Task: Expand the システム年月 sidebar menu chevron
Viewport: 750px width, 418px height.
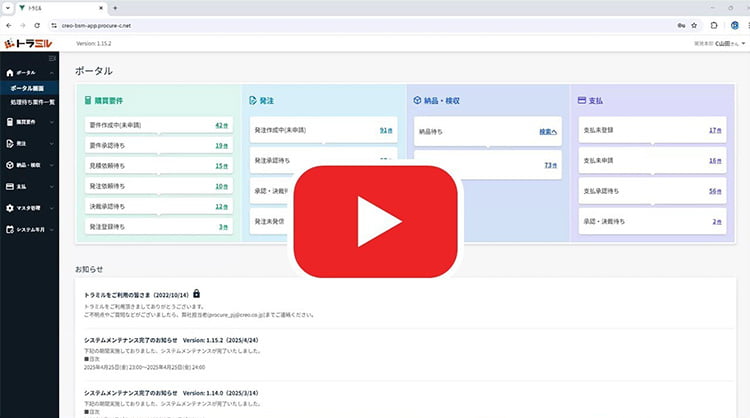Action: pos(51,230)
